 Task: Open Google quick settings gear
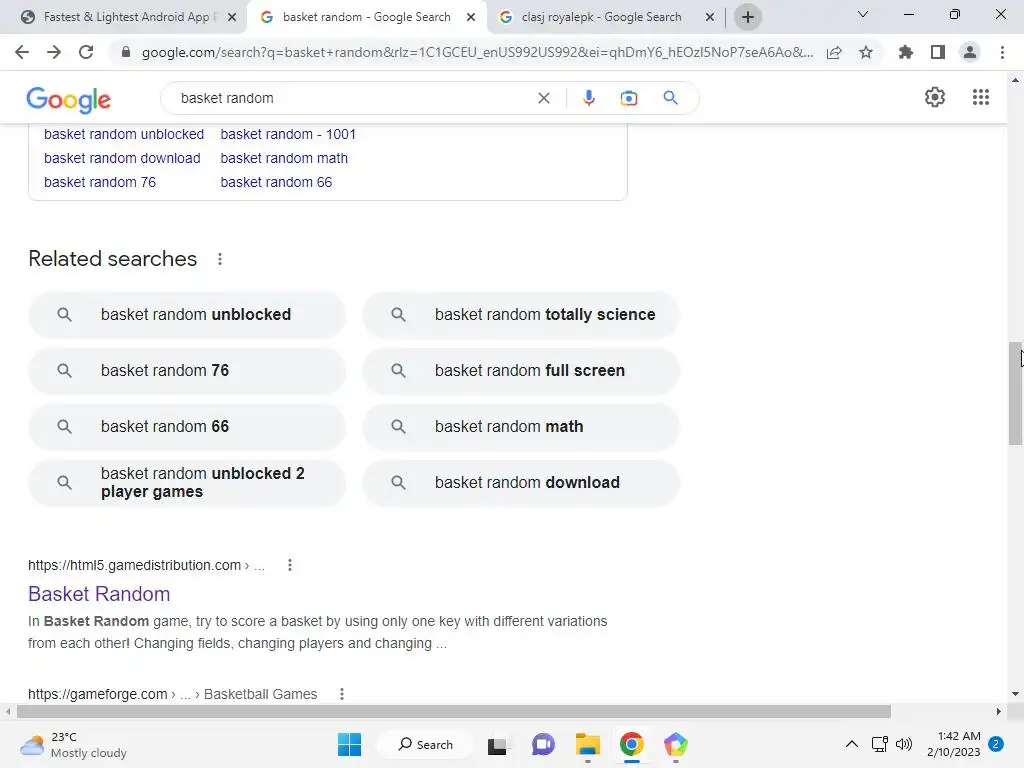[935, 97]
